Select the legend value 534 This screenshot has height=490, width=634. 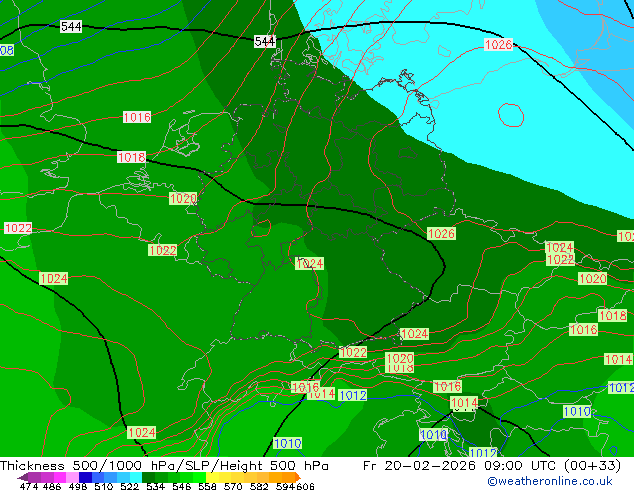(155, 486)
